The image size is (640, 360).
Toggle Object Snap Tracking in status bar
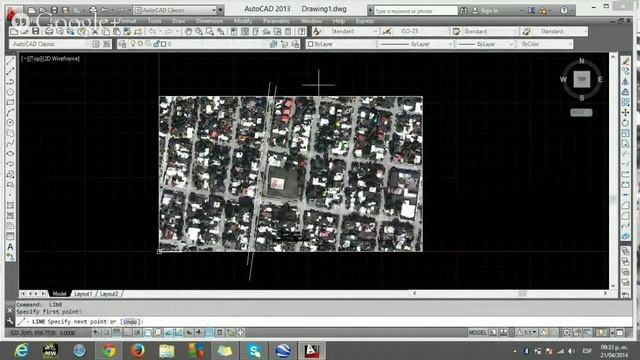coord(168,333)
